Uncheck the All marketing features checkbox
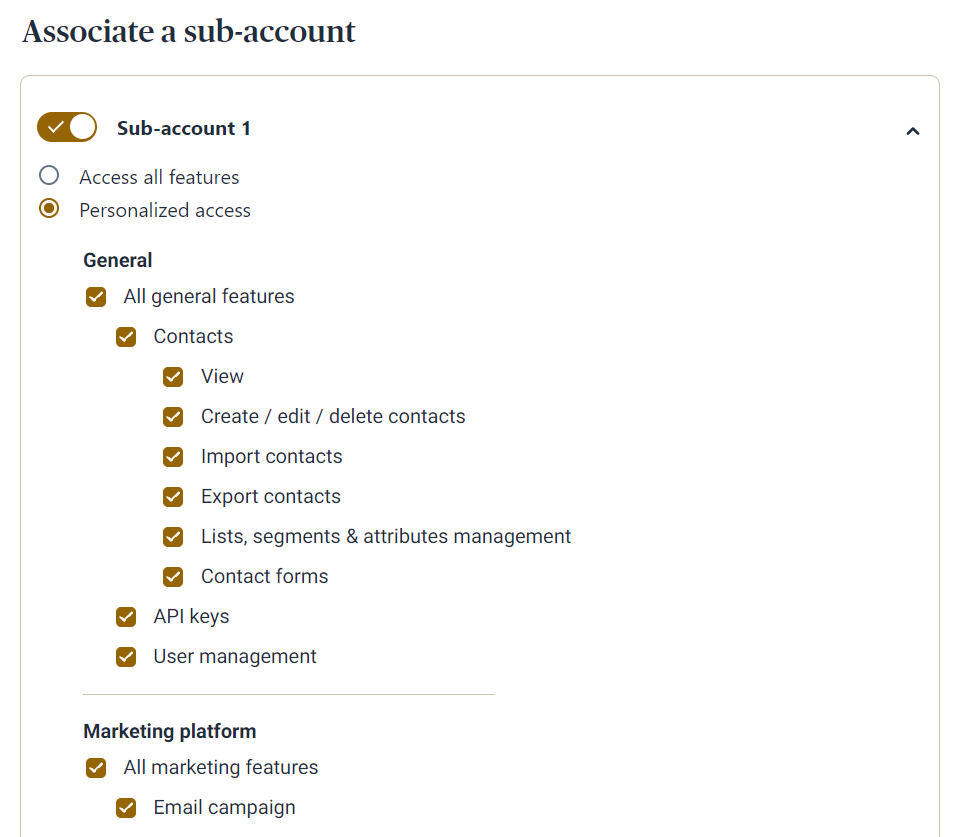This screenshot has width=963, height=837. (x=96, y=768)
